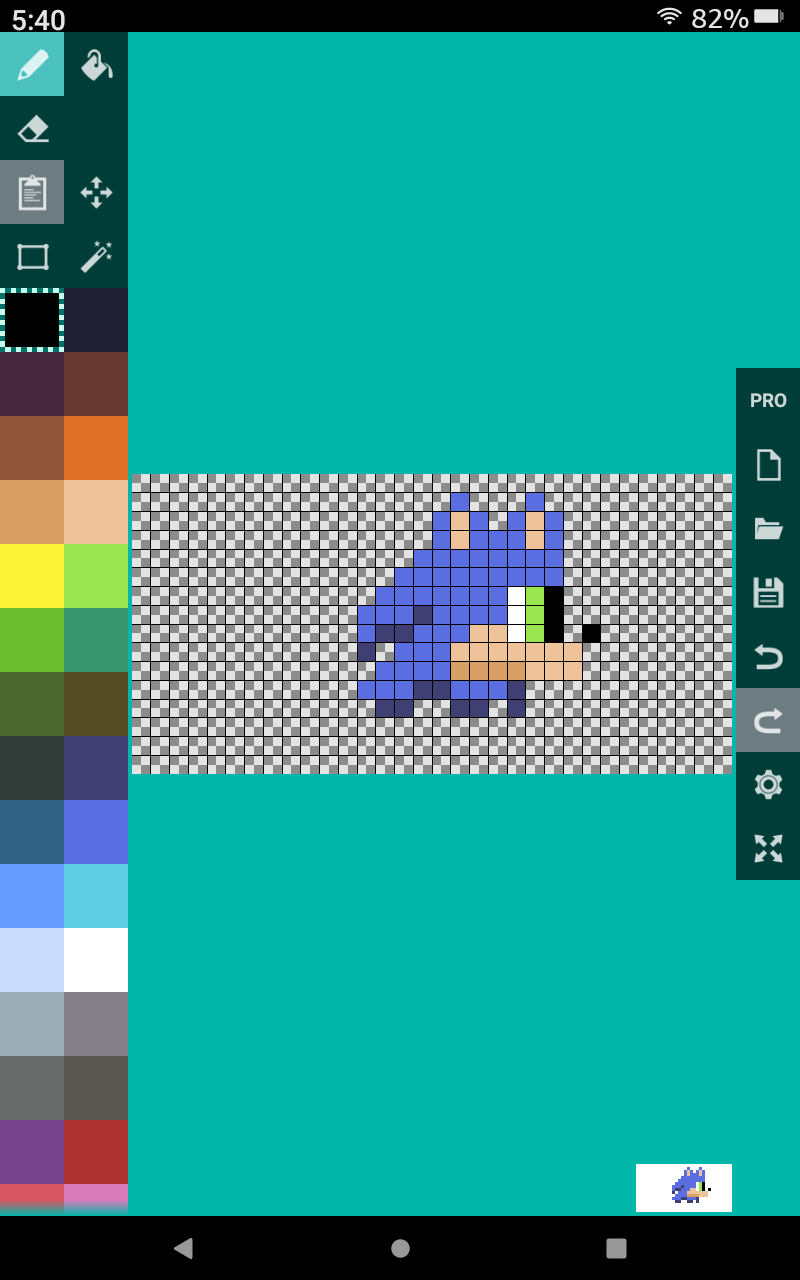Pick the medium brown swatch

click(x=32, y=448)
